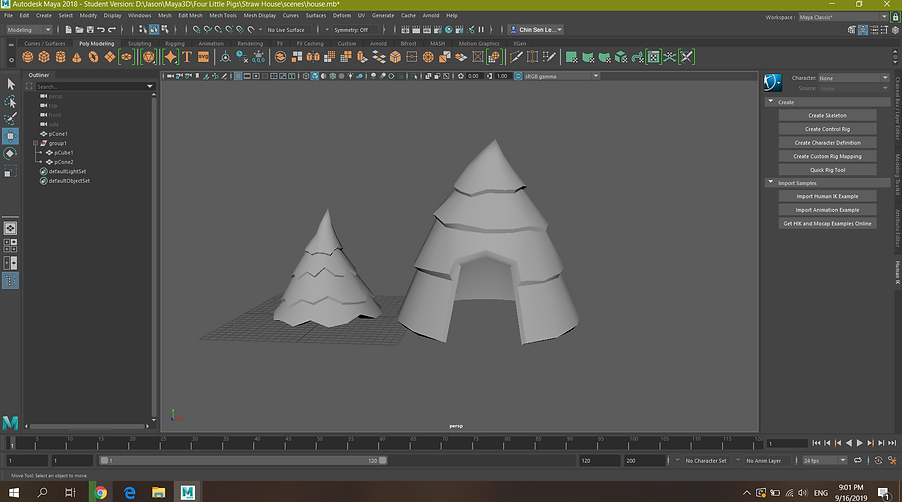Click the play forwards button

859,443
